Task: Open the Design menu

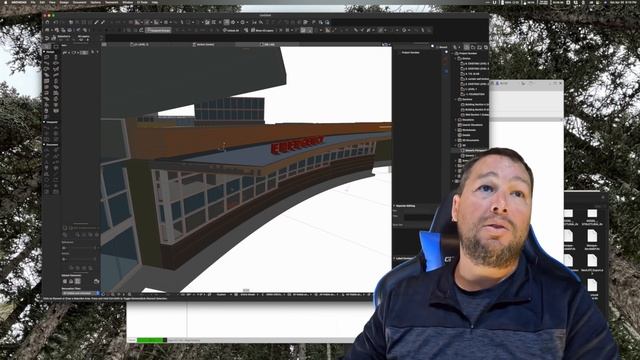Action: coord(64,2)
